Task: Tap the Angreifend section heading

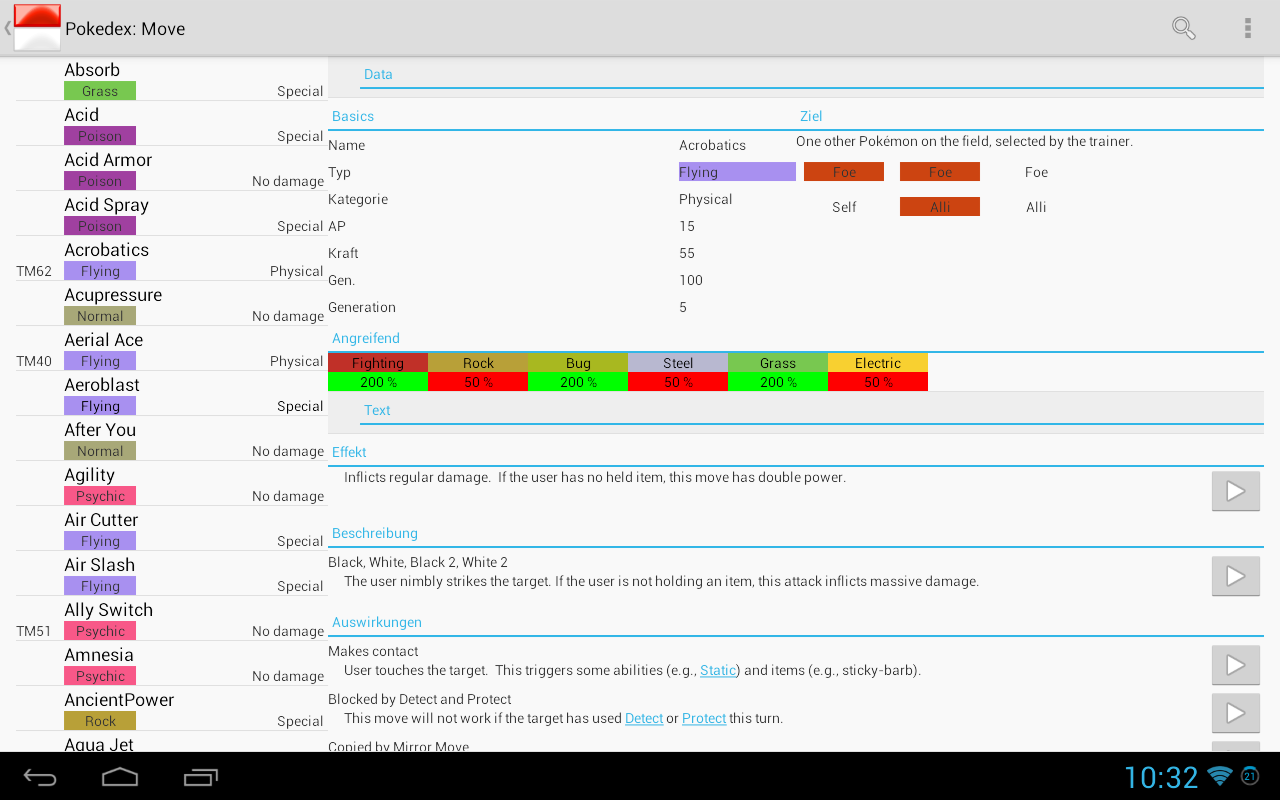Action: click(x=366, y=338)
